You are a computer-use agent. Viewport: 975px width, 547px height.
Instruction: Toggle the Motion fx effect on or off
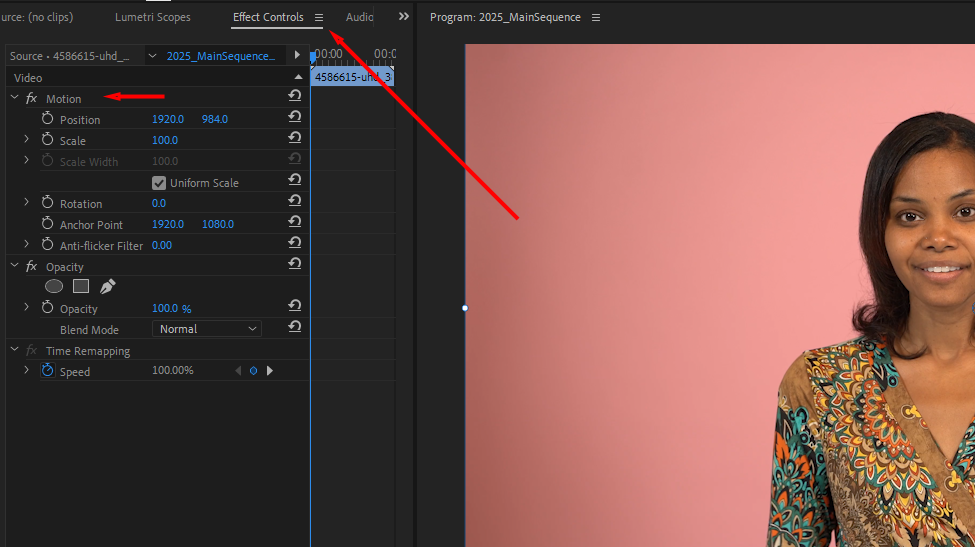tap(31, 99)
